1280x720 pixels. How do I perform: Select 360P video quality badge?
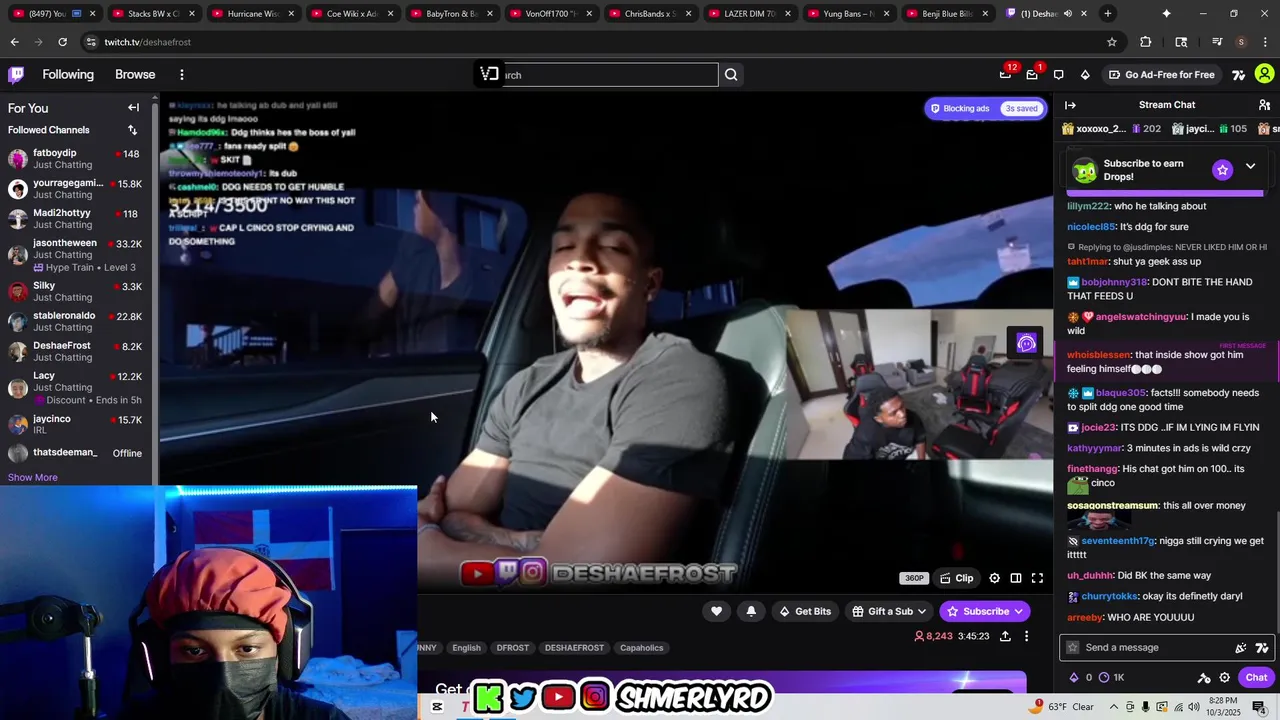pos(914,578)
